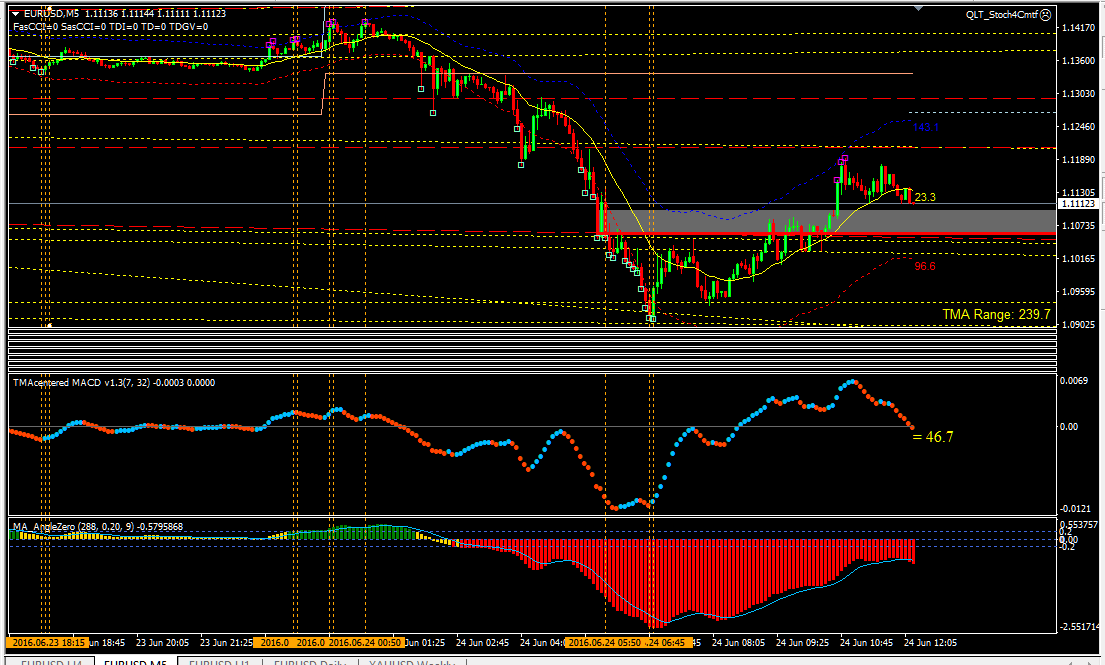The width and height of the screenshot is (1105, 665).
Task: Click time axis label '23 Jun 20:05'
Action: [x=162, y=642]
